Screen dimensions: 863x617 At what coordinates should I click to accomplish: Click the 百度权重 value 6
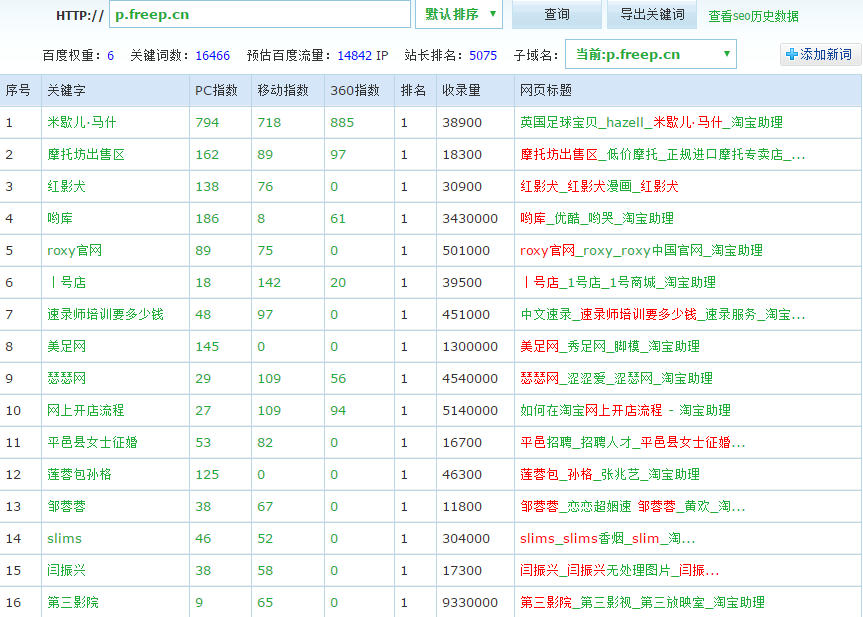[110, 55]
